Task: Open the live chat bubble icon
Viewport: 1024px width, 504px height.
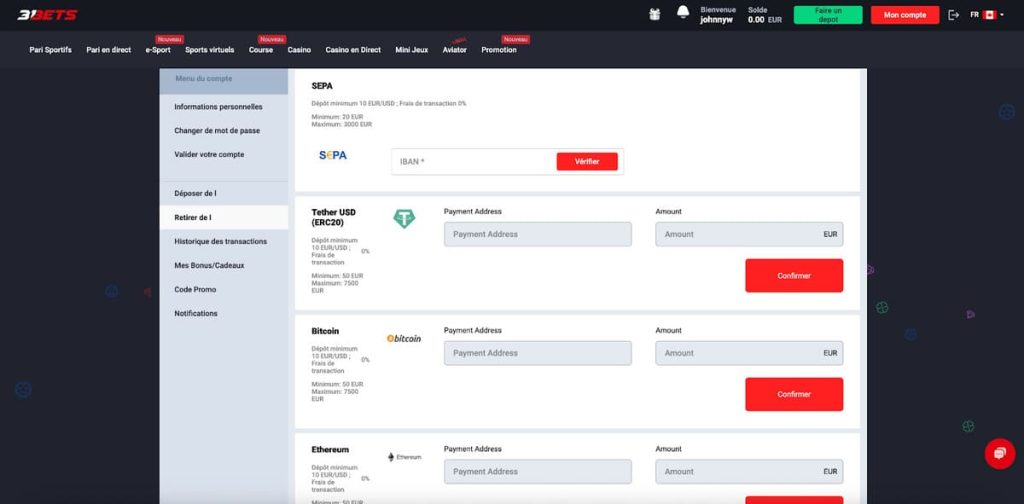Action: [x=1000, y=454]
